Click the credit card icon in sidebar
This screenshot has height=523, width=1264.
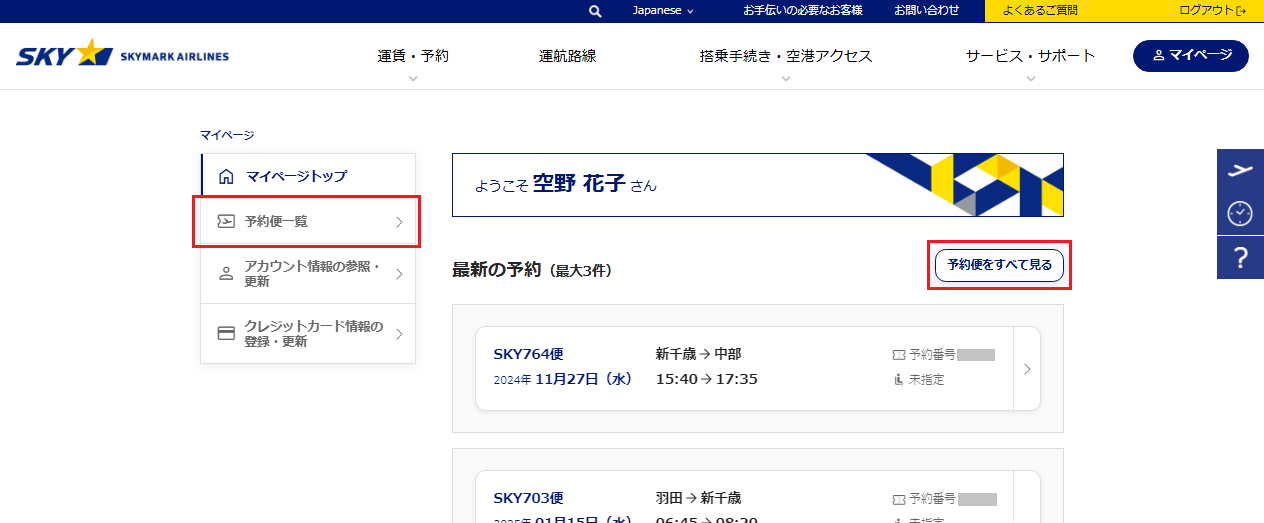pyautogui.click(x=226, y=333)
